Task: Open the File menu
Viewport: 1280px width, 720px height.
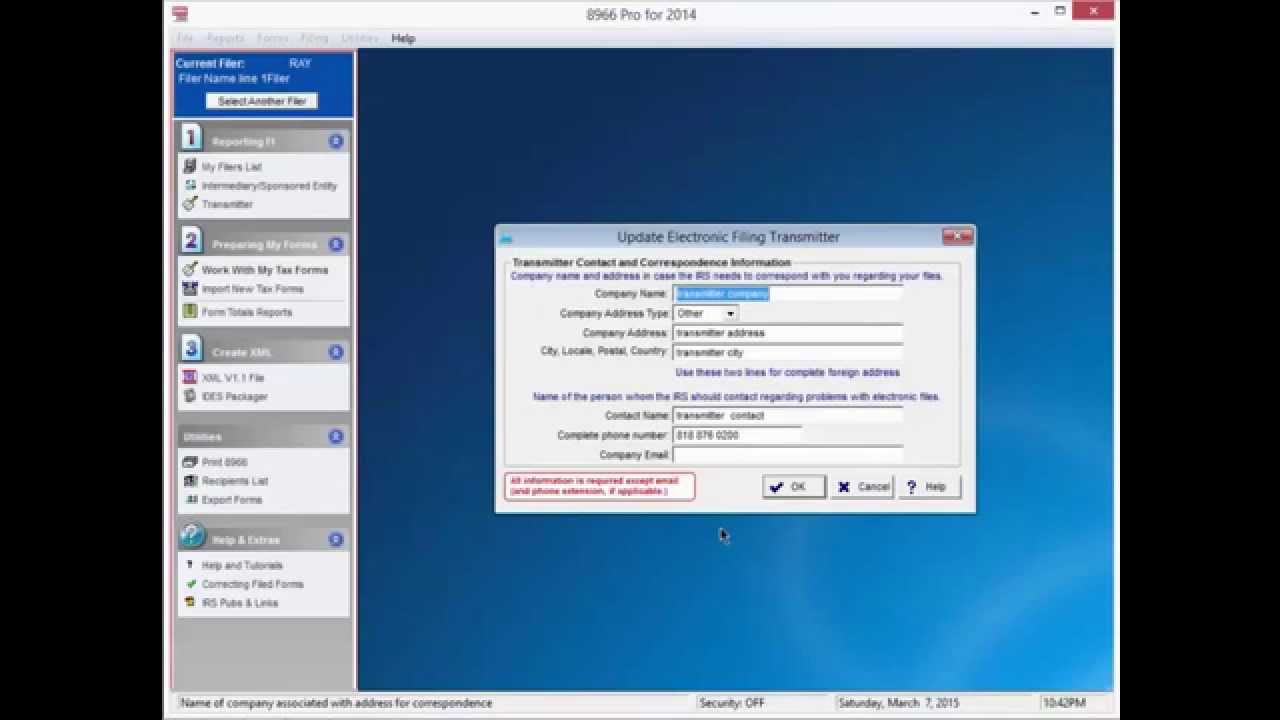Action: 185,38
